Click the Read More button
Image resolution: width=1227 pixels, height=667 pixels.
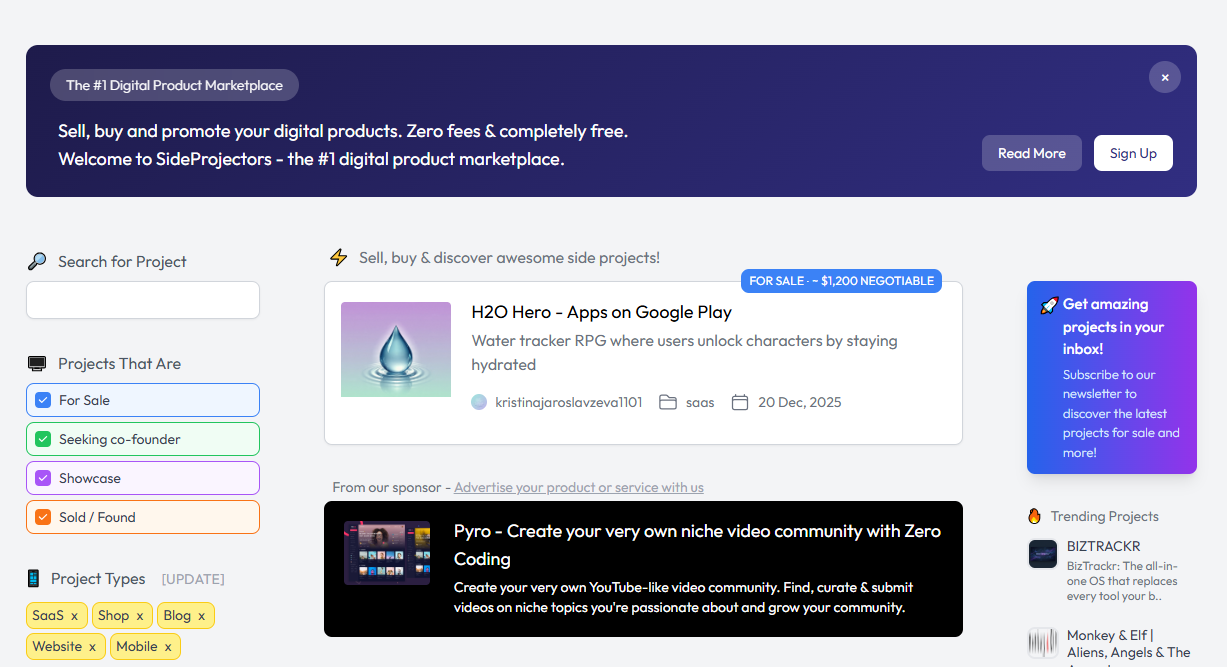1032,153
